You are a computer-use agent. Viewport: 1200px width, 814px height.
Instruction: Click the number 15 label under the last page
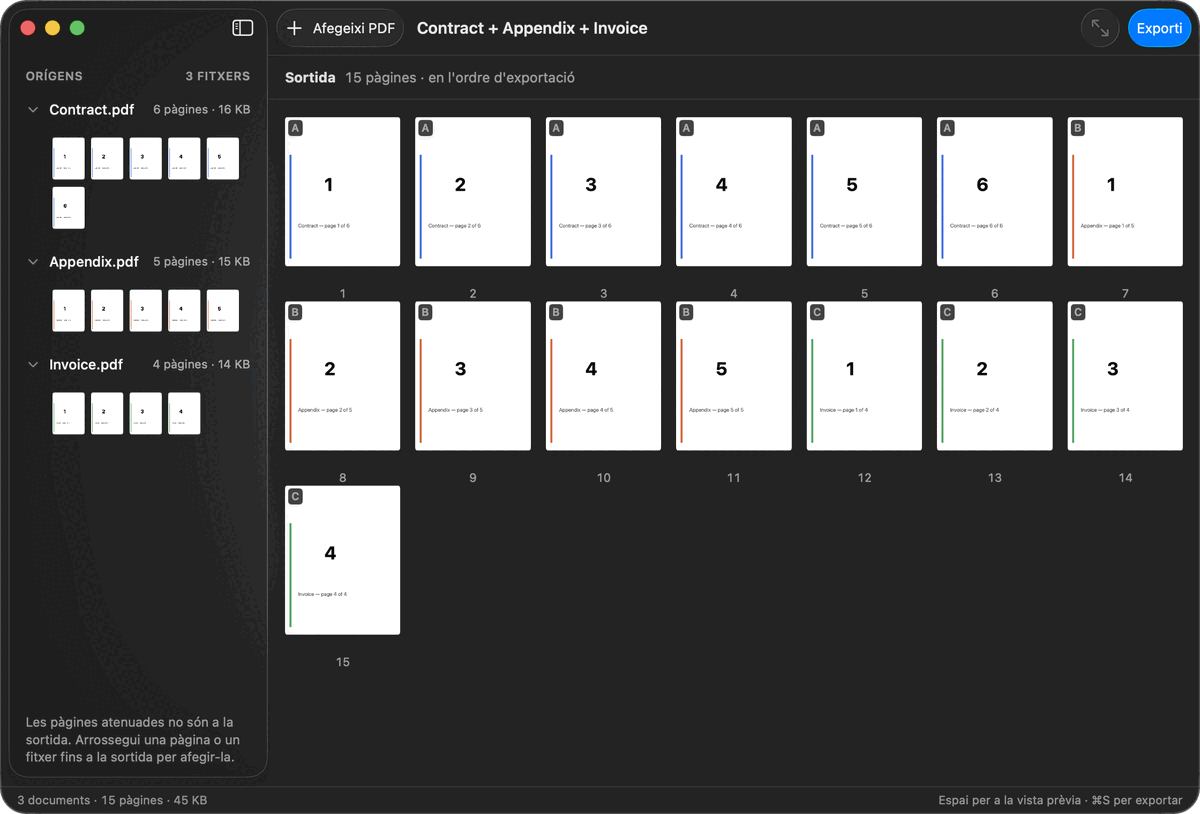[x=343, y=662]
